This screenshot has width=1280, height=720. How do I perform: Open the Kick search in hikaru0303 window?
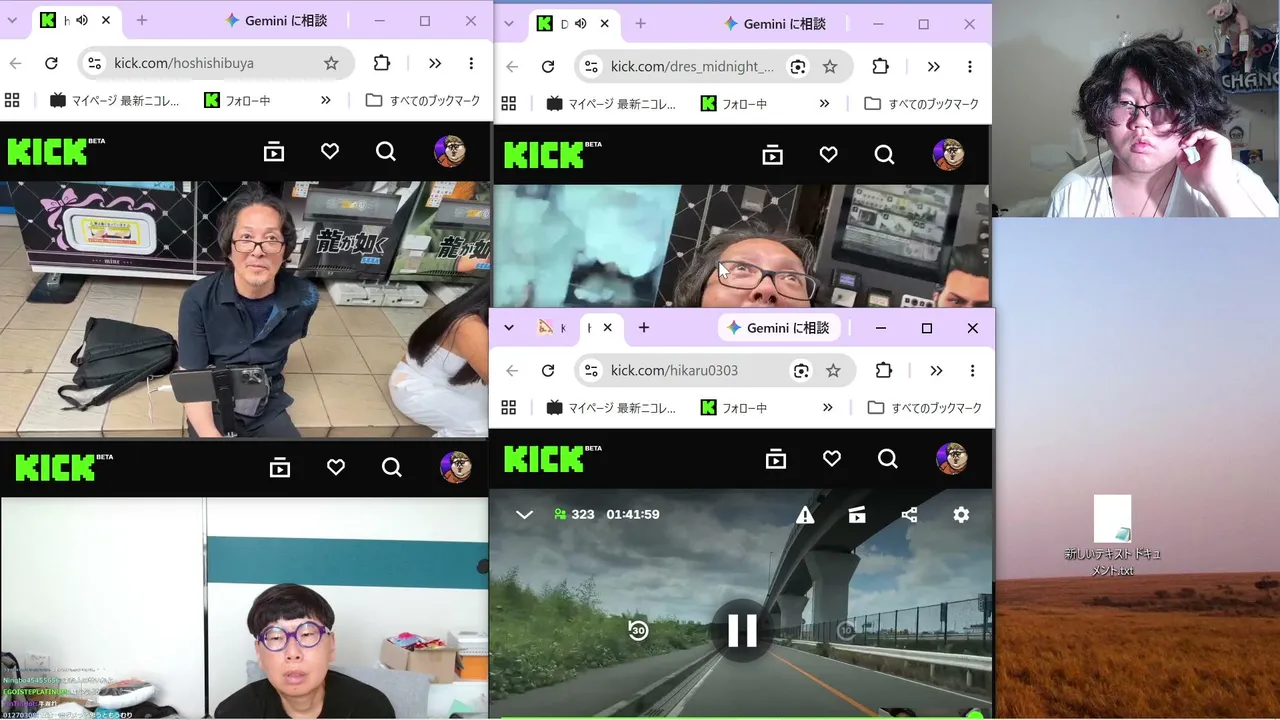click(x=888, y=458)
